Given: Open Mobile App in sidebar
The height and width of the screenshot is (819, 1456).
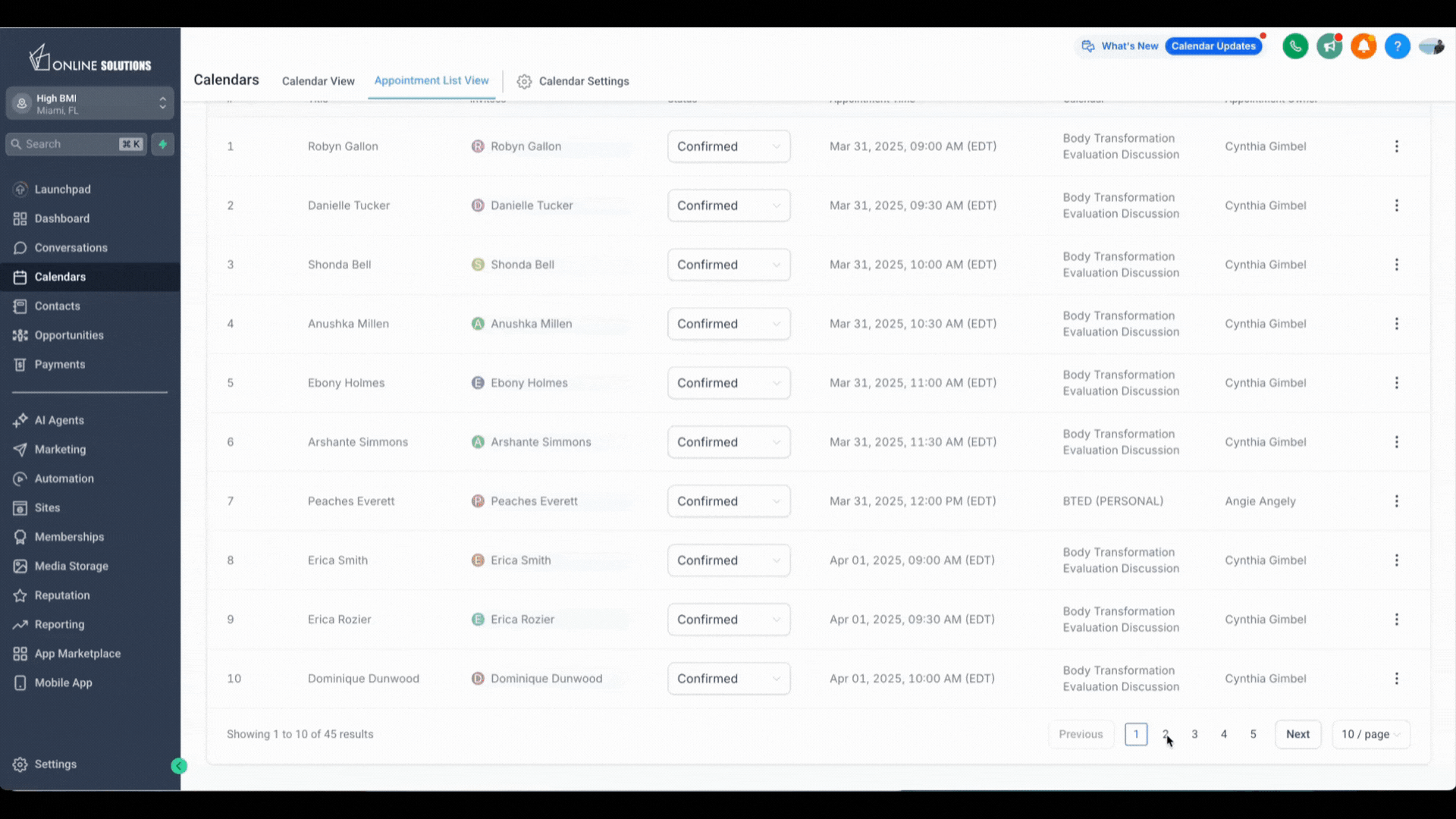Looking at the screenshot, I should (x=89, y=683).
